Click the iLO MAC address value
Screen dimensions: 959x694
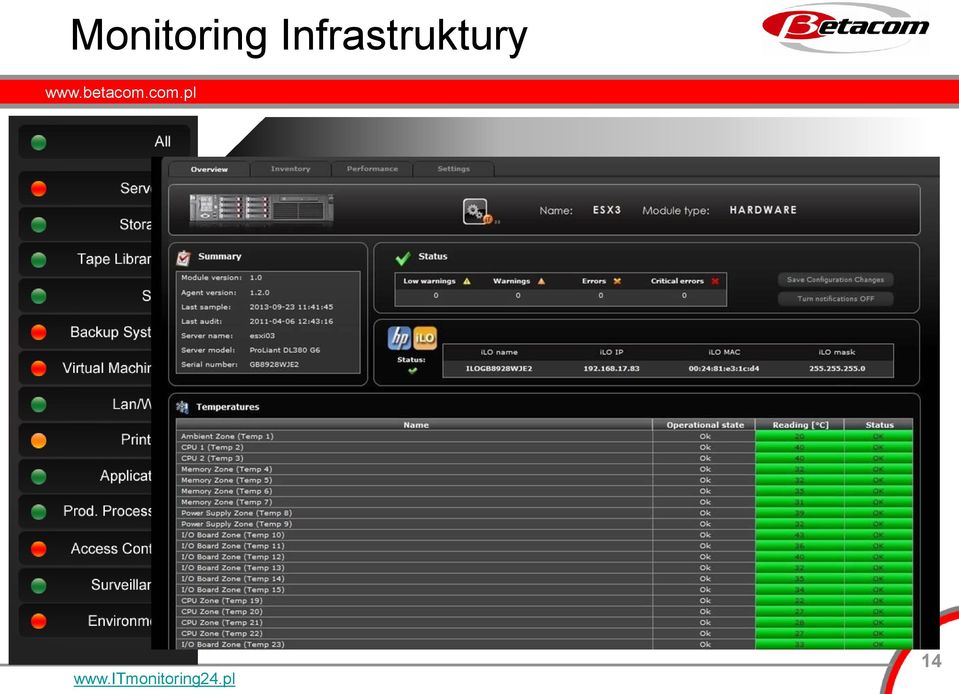[x=724, y=369]
